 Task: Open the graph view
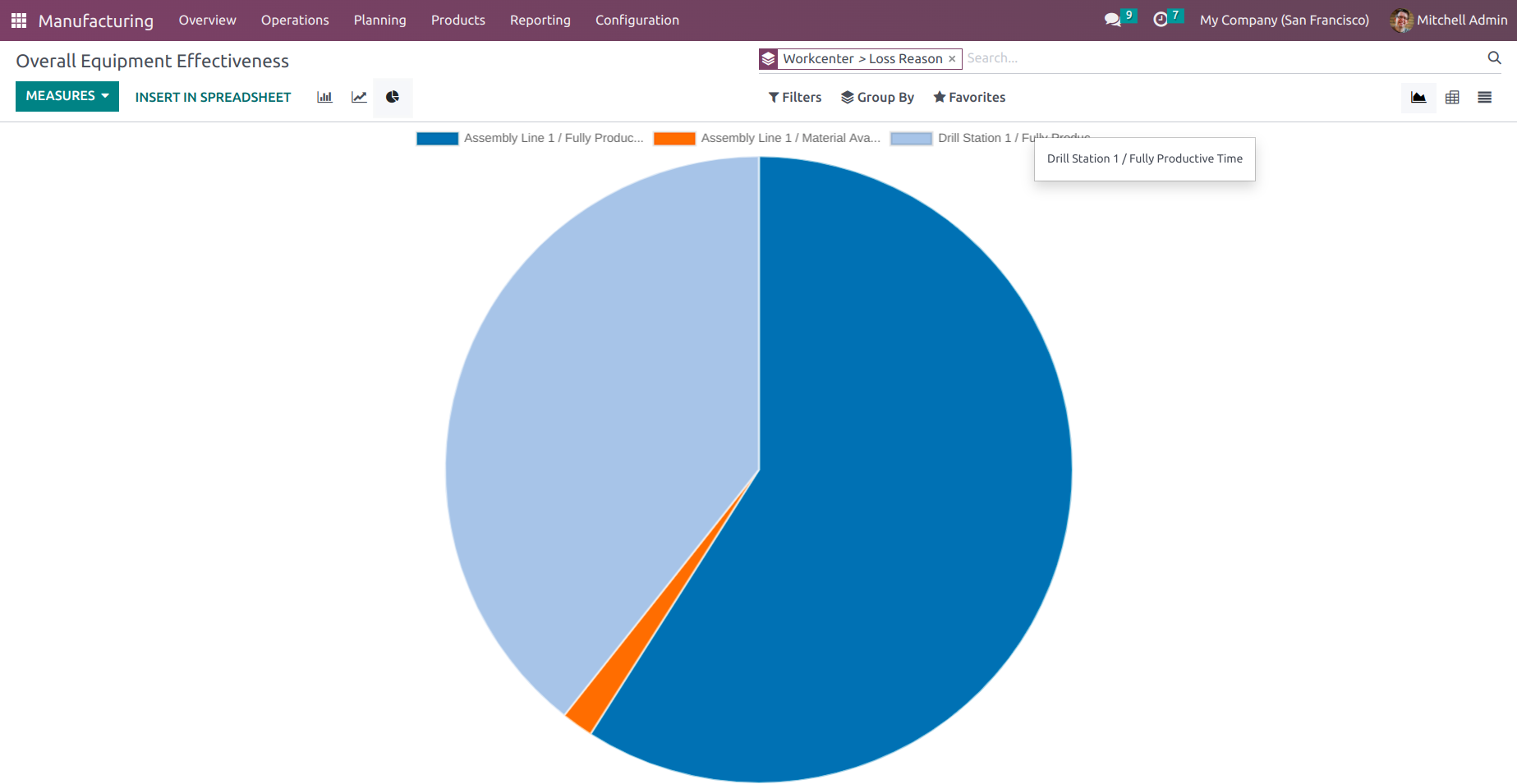pyautogui.click(x=1418, y=97)
